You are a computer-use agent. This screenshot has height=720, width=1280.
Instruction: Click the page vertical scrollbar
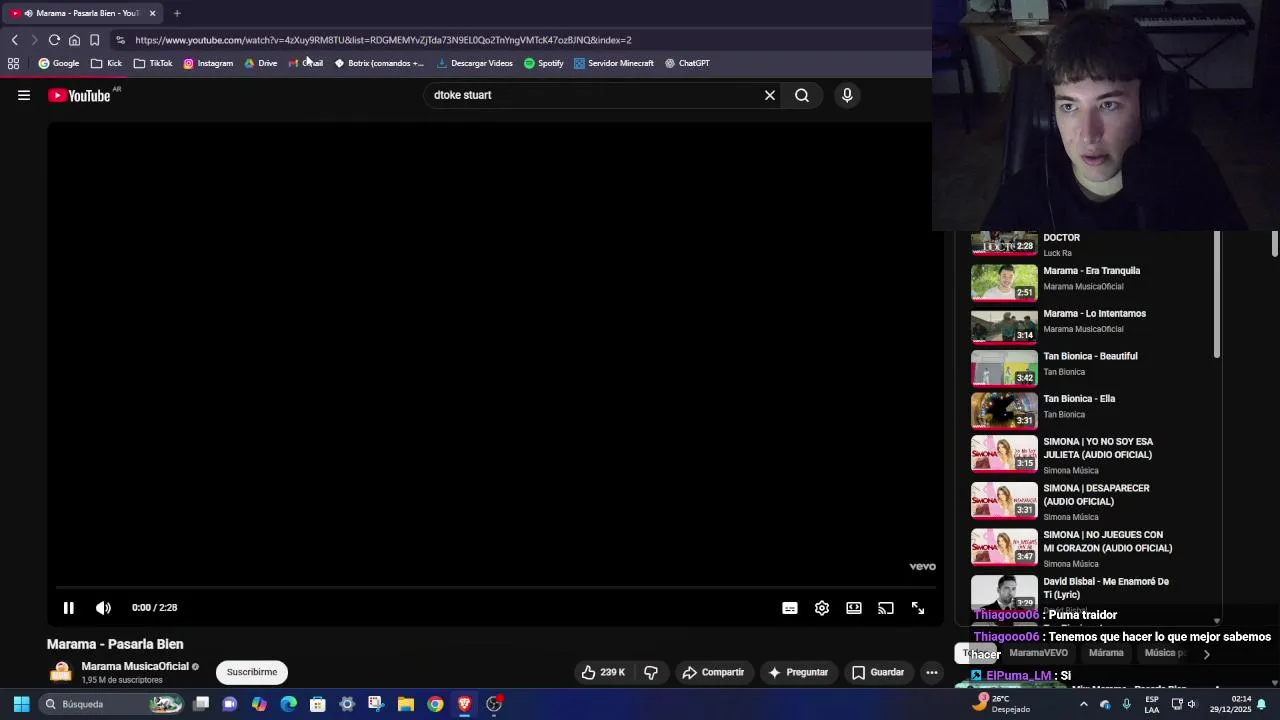click(1275, 243)
